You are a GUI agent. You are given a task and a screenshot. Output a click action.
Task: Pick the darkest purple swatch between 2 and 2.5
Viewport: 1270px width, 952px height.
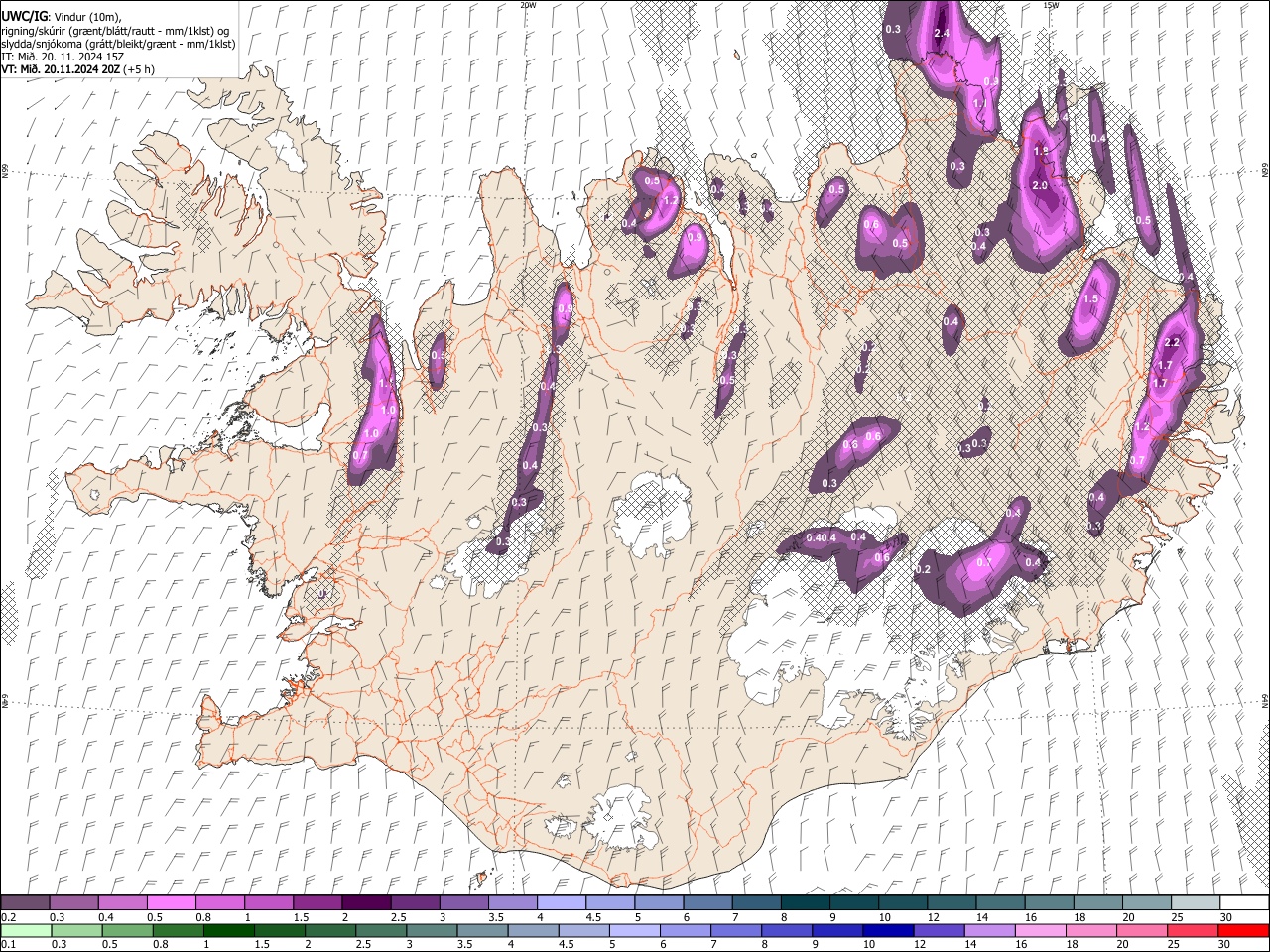coord(366,902)
